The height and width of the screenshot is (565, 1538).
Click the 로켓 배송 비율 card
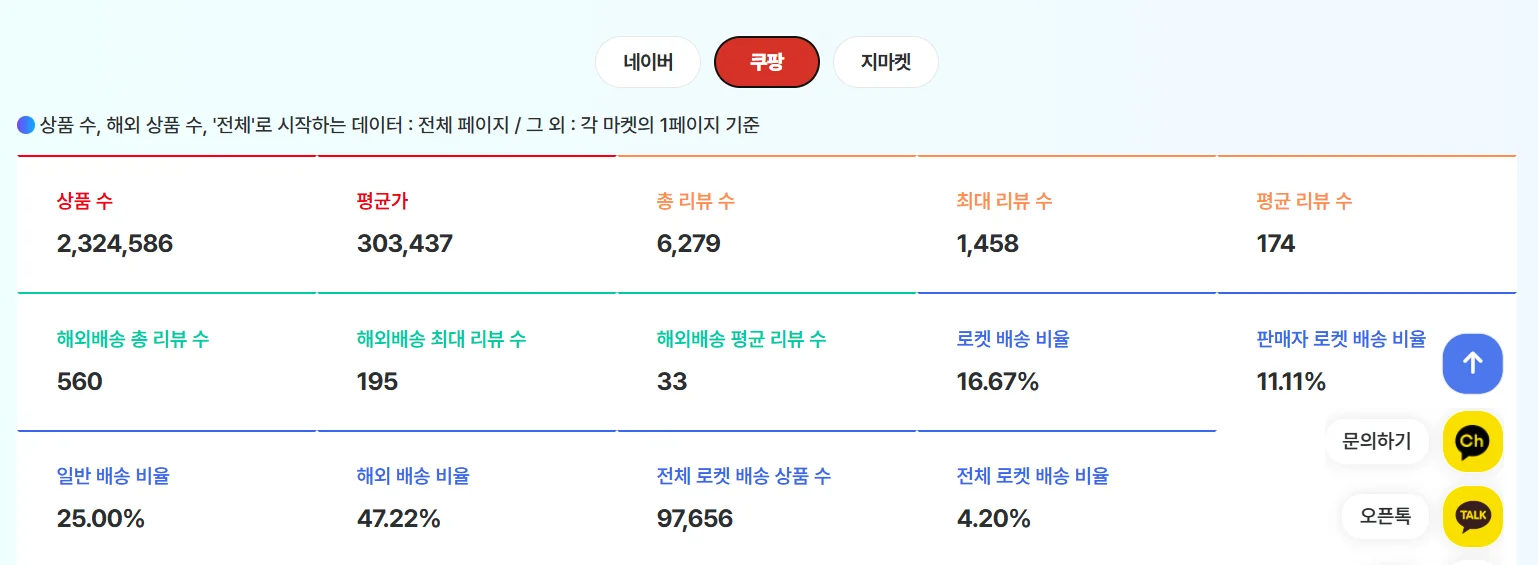point(1066,361)
